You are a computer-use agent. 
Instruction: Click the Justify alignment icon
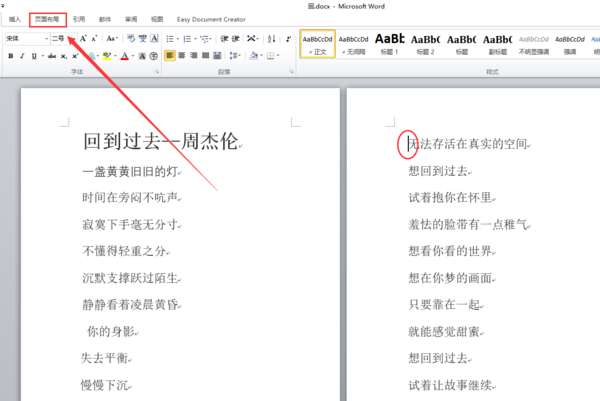tap(205, 56)
